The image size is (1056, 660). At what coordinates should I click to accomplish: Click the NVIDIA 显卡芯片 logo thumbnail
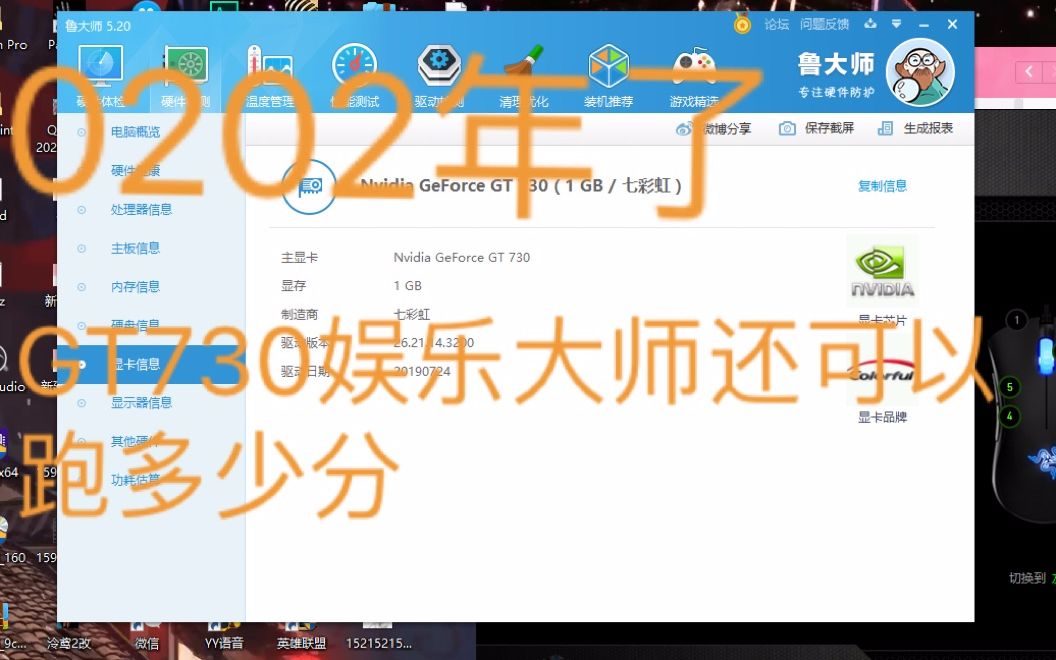pyautogui.click(x=882, y=268)
